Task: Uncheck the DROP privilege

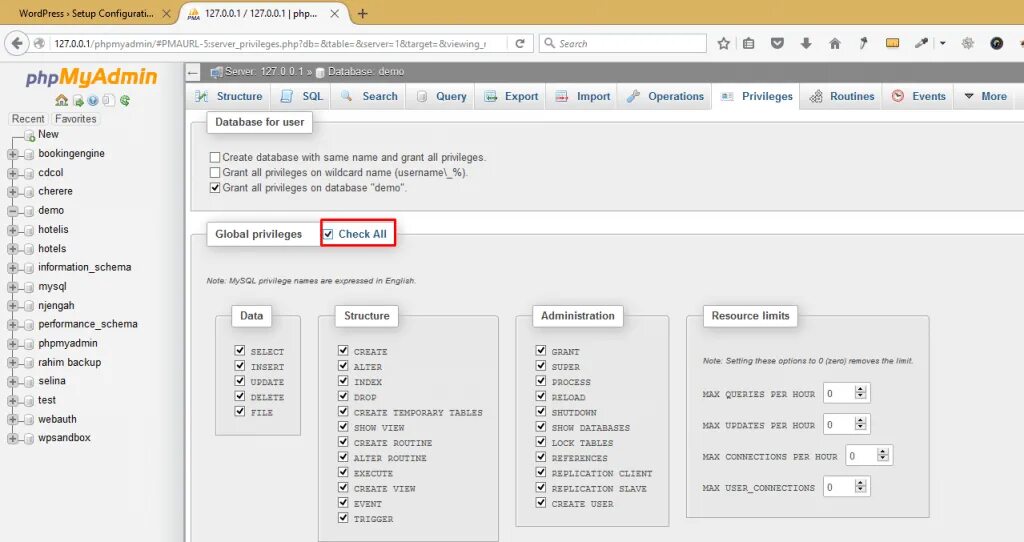Action: point(343,396)
